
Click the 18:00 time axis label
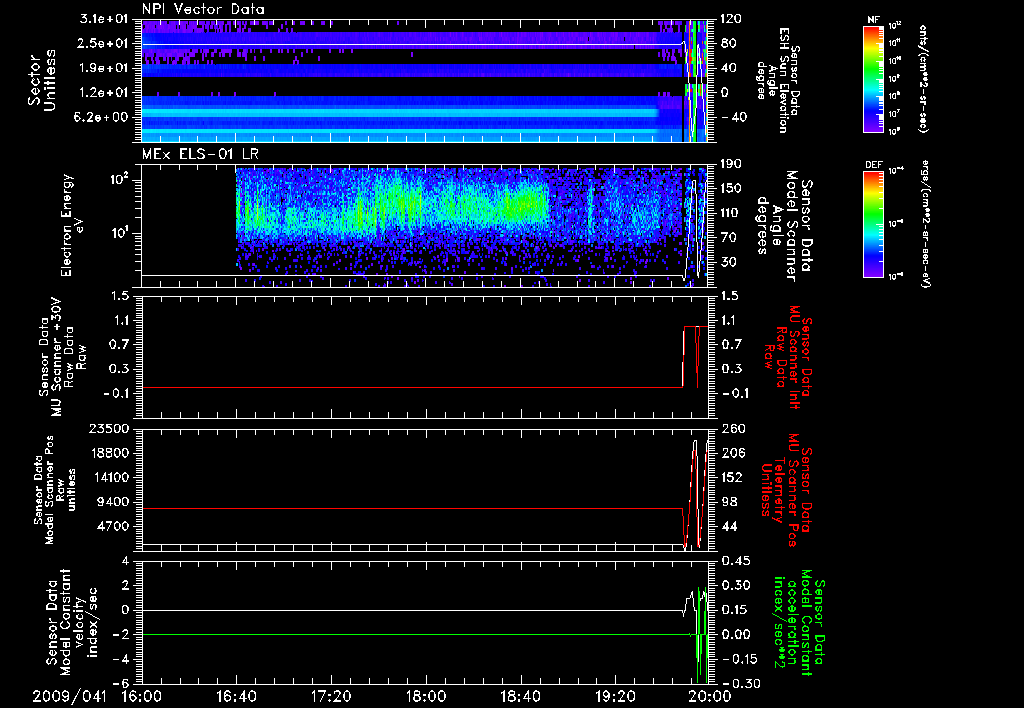tap(426, 697)
